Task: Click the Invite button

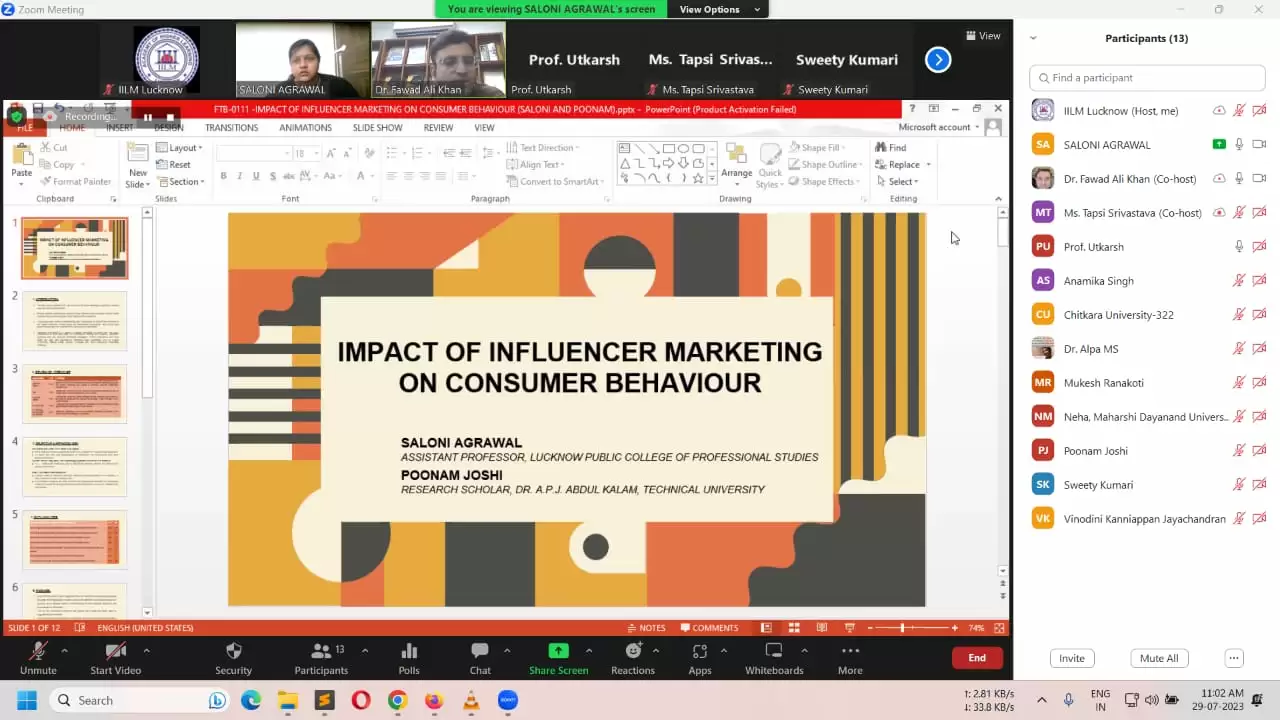Action: (1072, 658)
